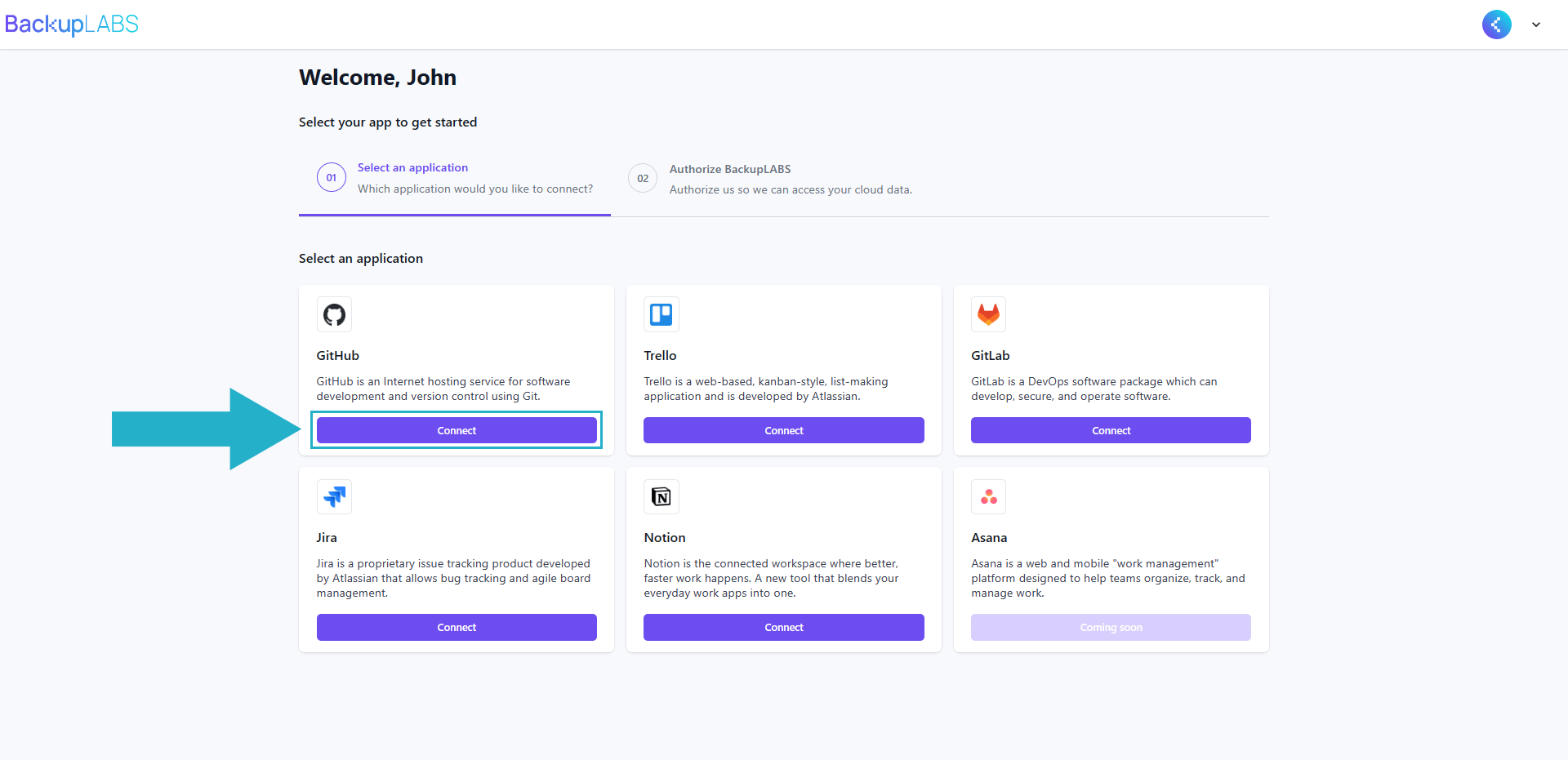
Task: Click the Asana Coming soon button
Action: point(1111,627)
